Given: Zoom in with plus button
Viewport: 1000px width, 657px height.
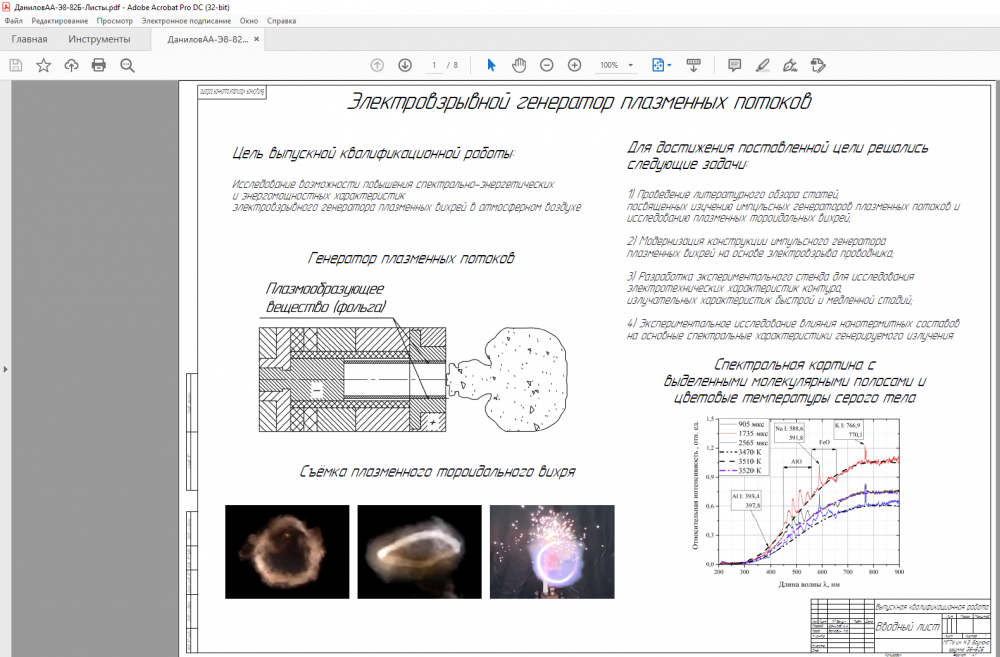Looking at the screenshot, I should pos(574,65).
